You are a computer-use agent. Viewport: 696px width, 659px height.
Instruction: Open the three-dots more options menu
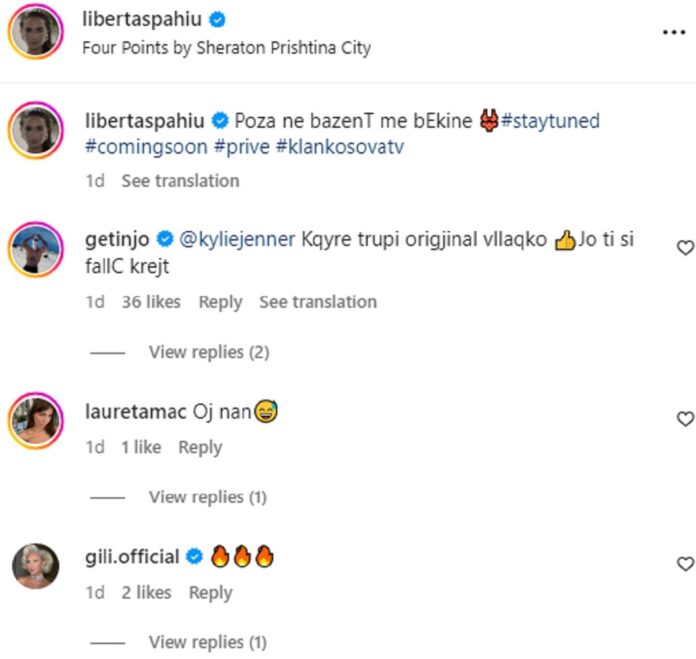pos(673,32)
